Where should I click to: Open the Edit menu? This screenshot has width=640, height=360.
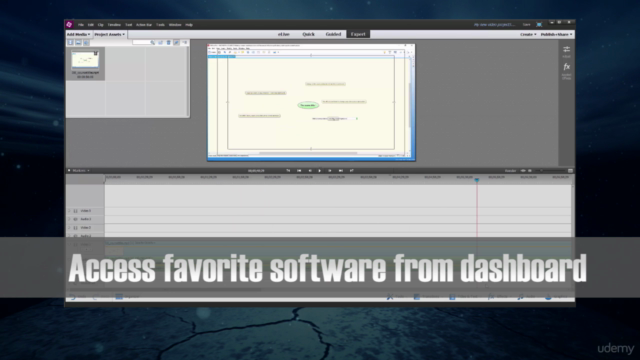click(x=91, y=25)
